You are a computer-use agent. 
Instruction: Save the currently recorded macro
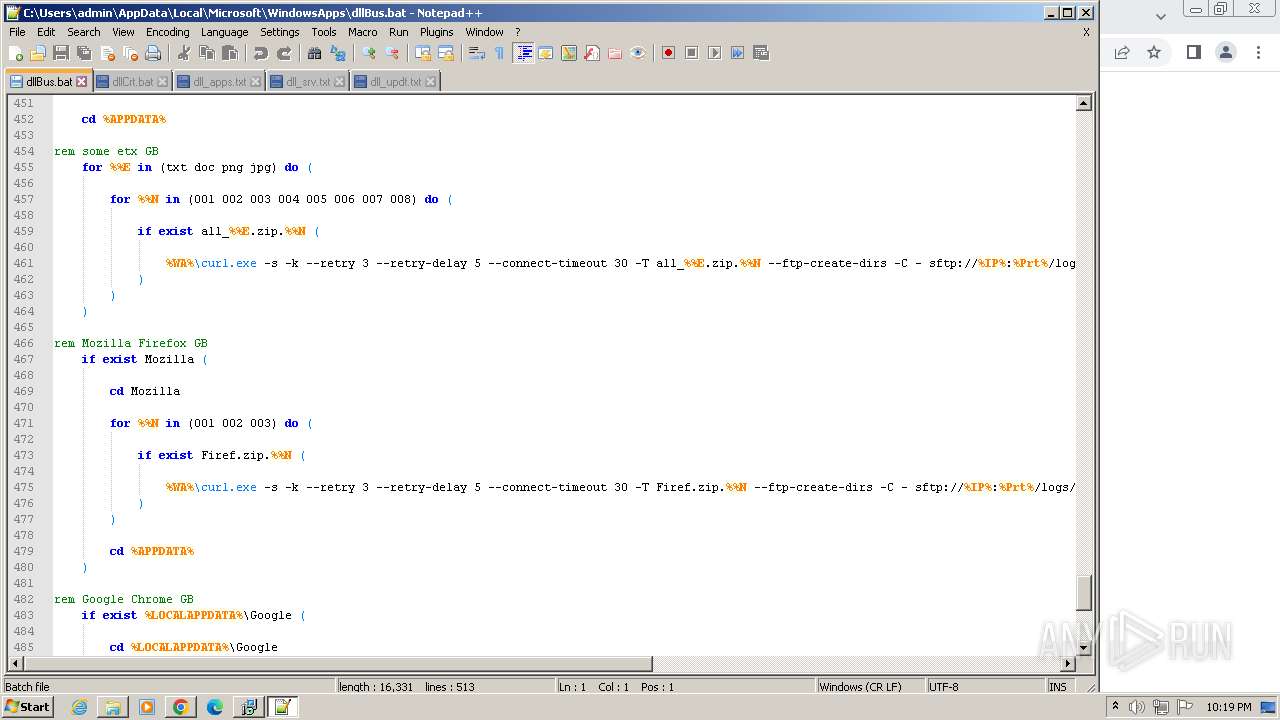tap(761, 53)
